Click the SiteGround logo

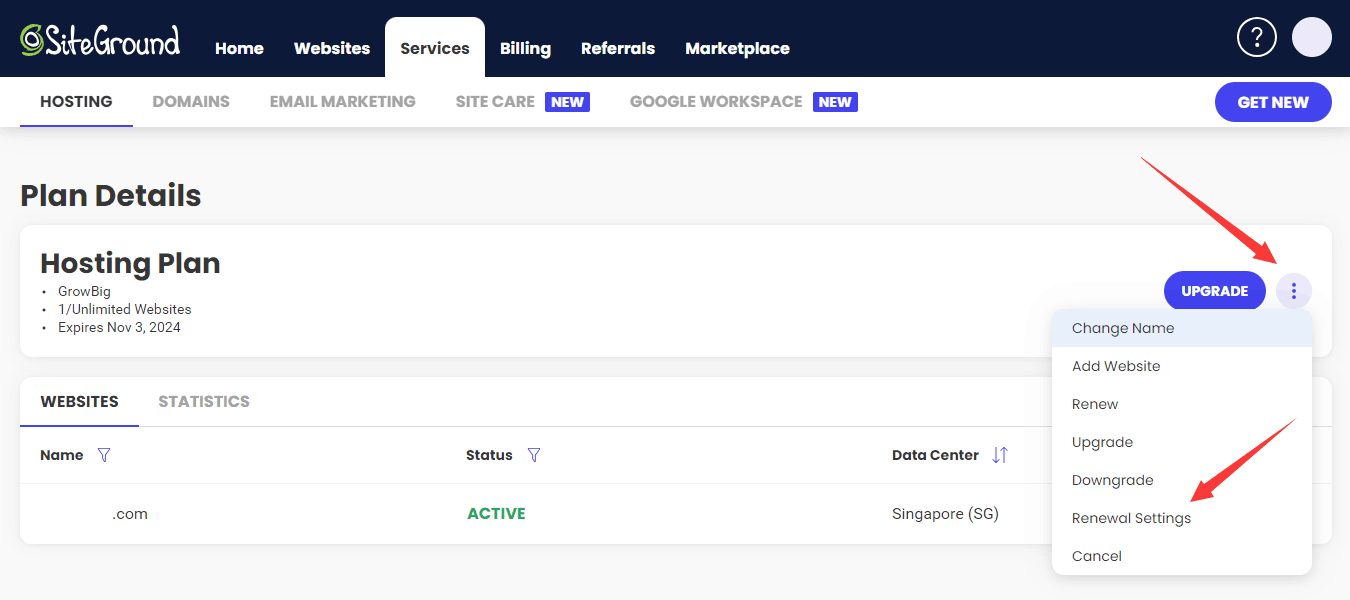point(100,40)
